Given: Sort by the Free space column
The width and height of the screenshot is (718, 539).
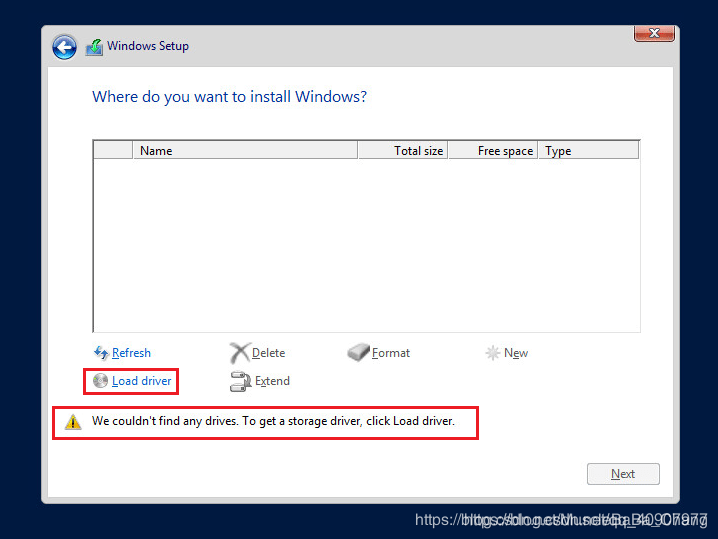Looking at the screenshot, I should (493, 150).
